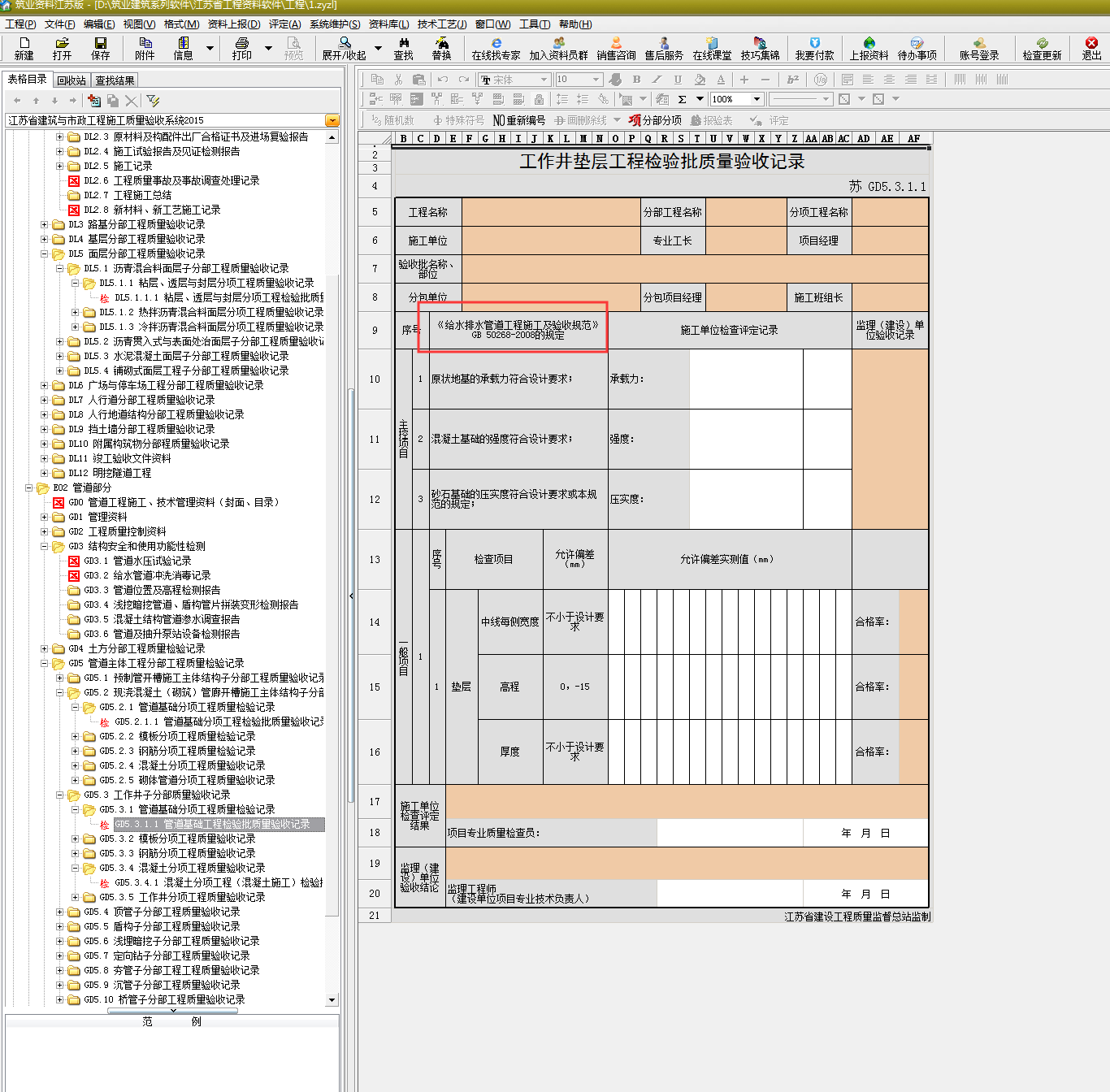
Task: Click 上报资料 upload data icon
Action: pyautogui.click(x=869, y=48)
